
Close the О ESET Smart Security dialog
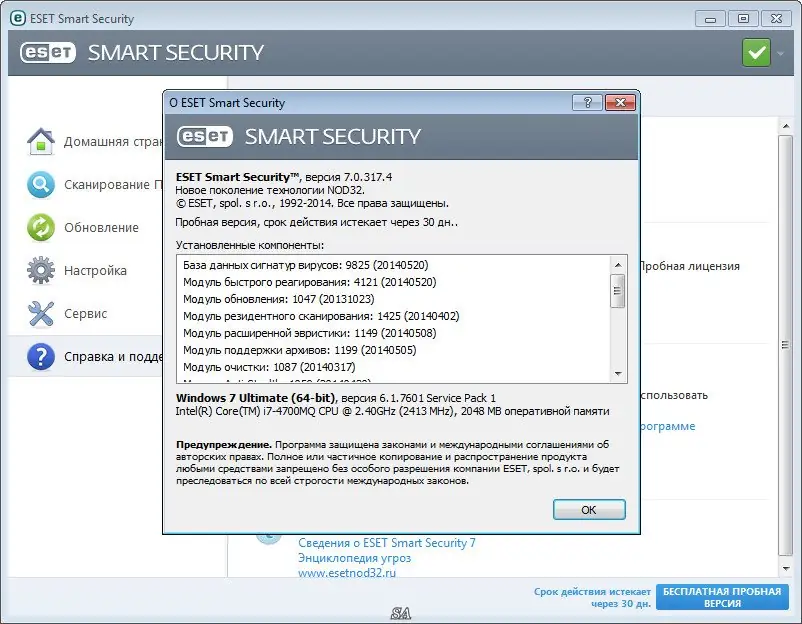pyautogui.click(x=620, y=102)
